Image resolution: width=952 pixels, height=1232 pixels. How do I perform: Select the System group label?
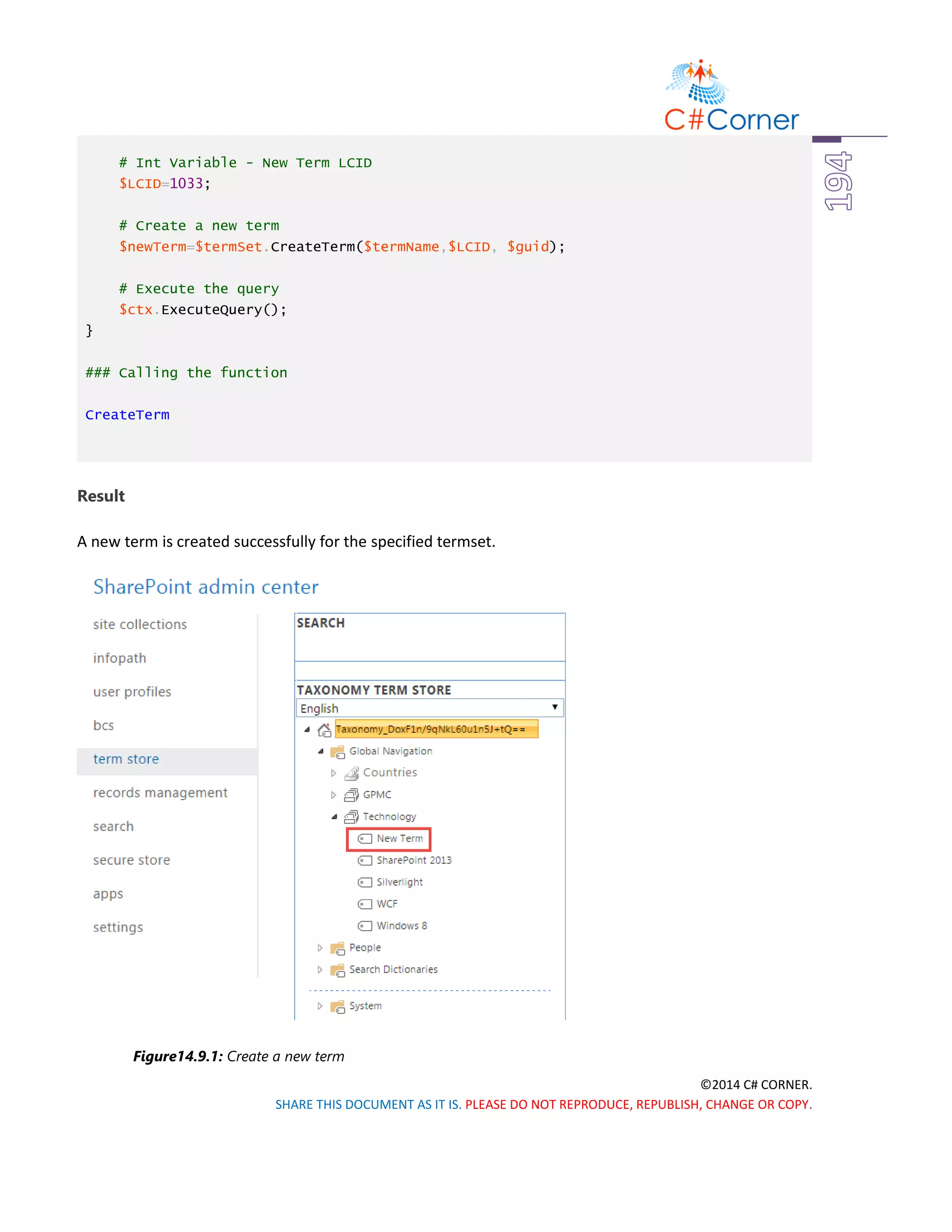click(365, 1007)
